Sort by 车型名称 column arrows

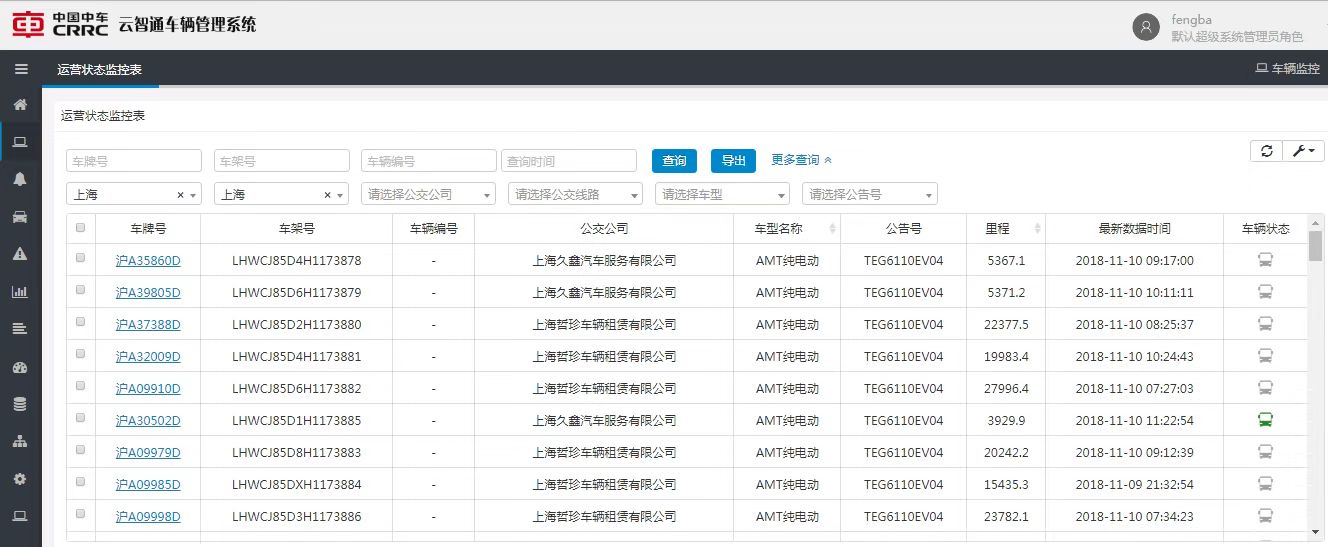[832, 229]
